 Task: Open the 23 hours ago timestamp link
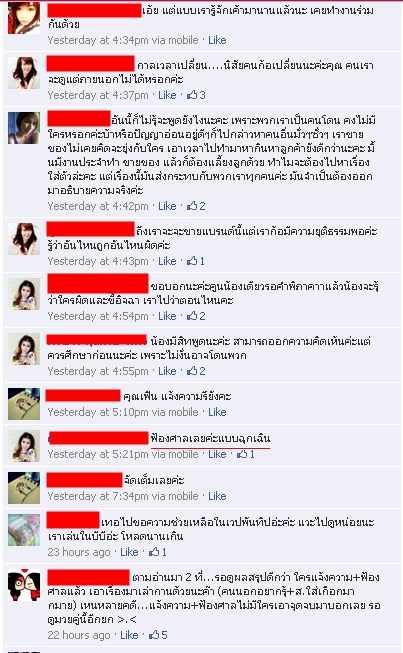[x=79, y=552]
